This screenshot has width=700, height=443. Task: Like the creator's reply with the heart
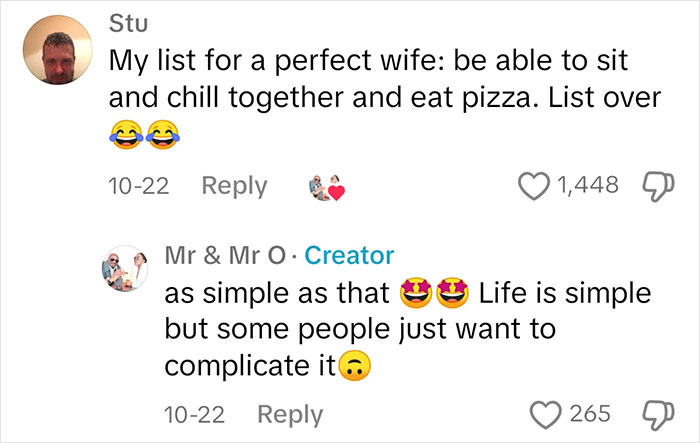click(547, 413)
